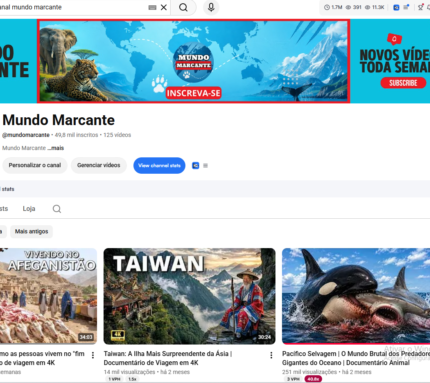Open the Taiwan video thumbnail
This screenshot has height=383, width=430.
189,296
